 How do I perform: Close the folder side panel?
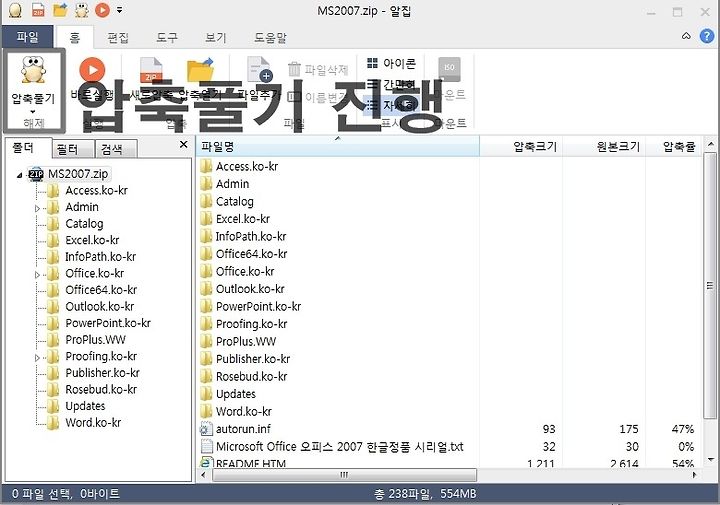coord(184,145)
